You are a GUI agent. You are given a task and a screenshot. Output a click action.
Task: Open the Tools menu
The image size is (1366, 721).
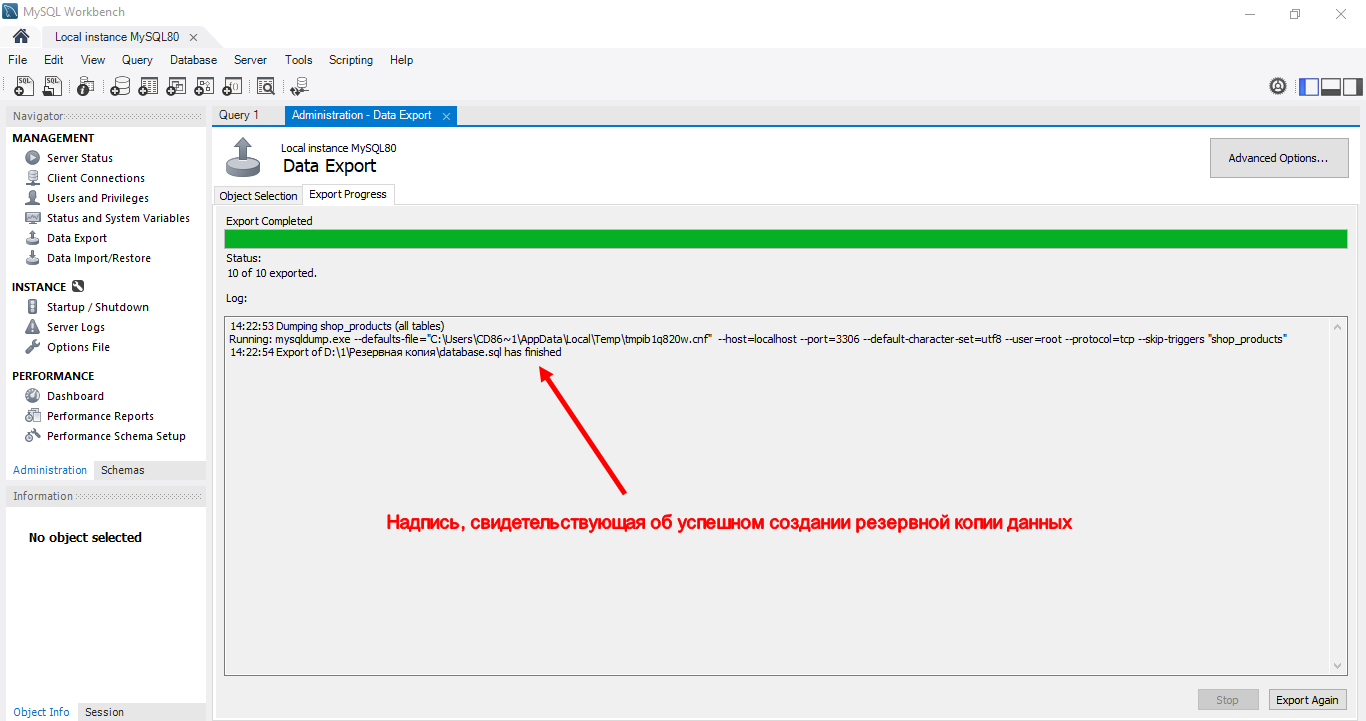coord(299,60)
